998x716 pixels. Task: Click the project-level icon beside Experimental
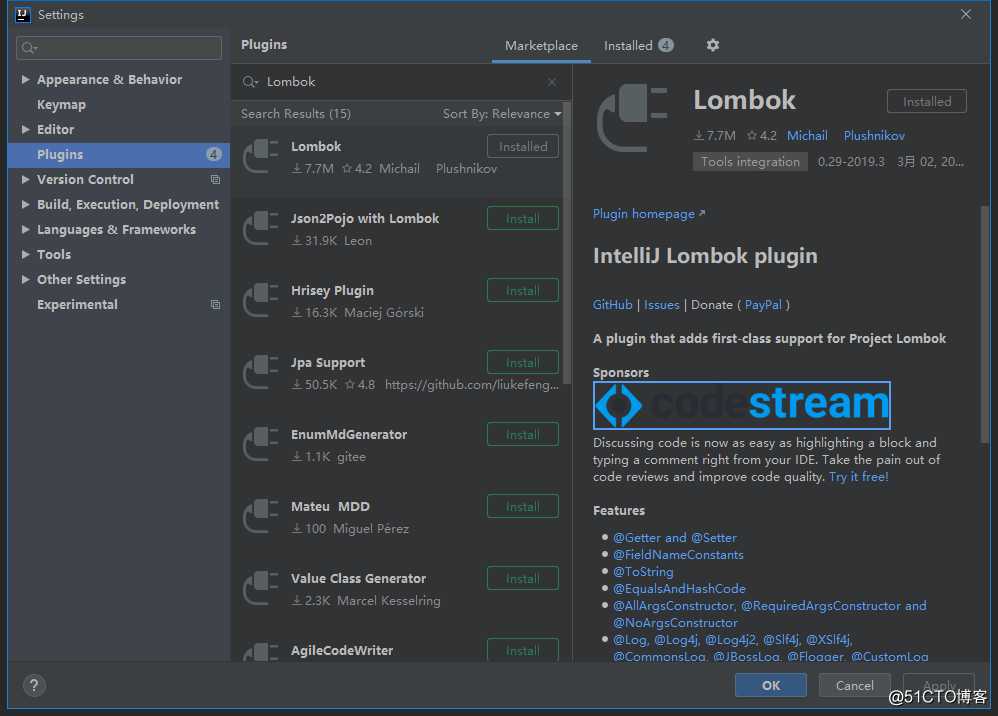point(215,305)
